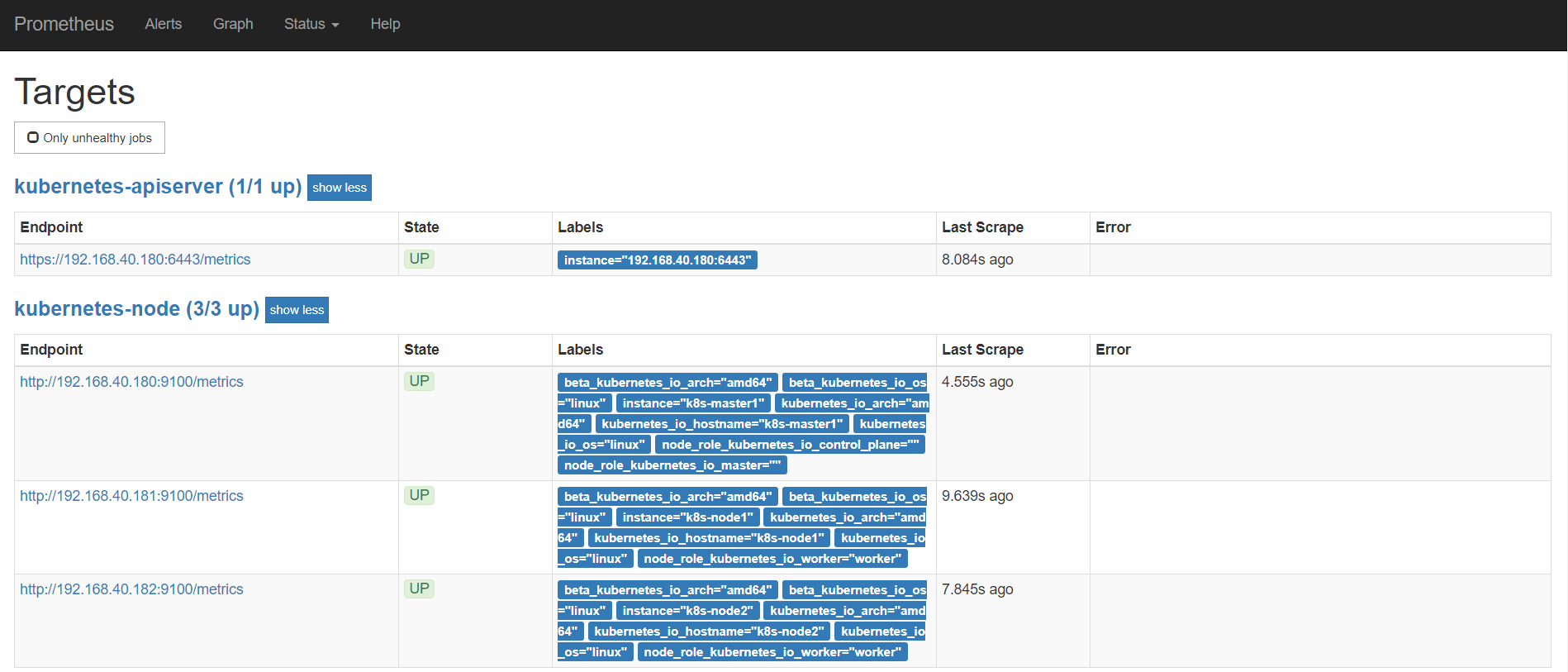1568x672 pixels.
Task: Select the UP state badge of the apiserver target
Action: pyautogui.click(x=420, y=259)
